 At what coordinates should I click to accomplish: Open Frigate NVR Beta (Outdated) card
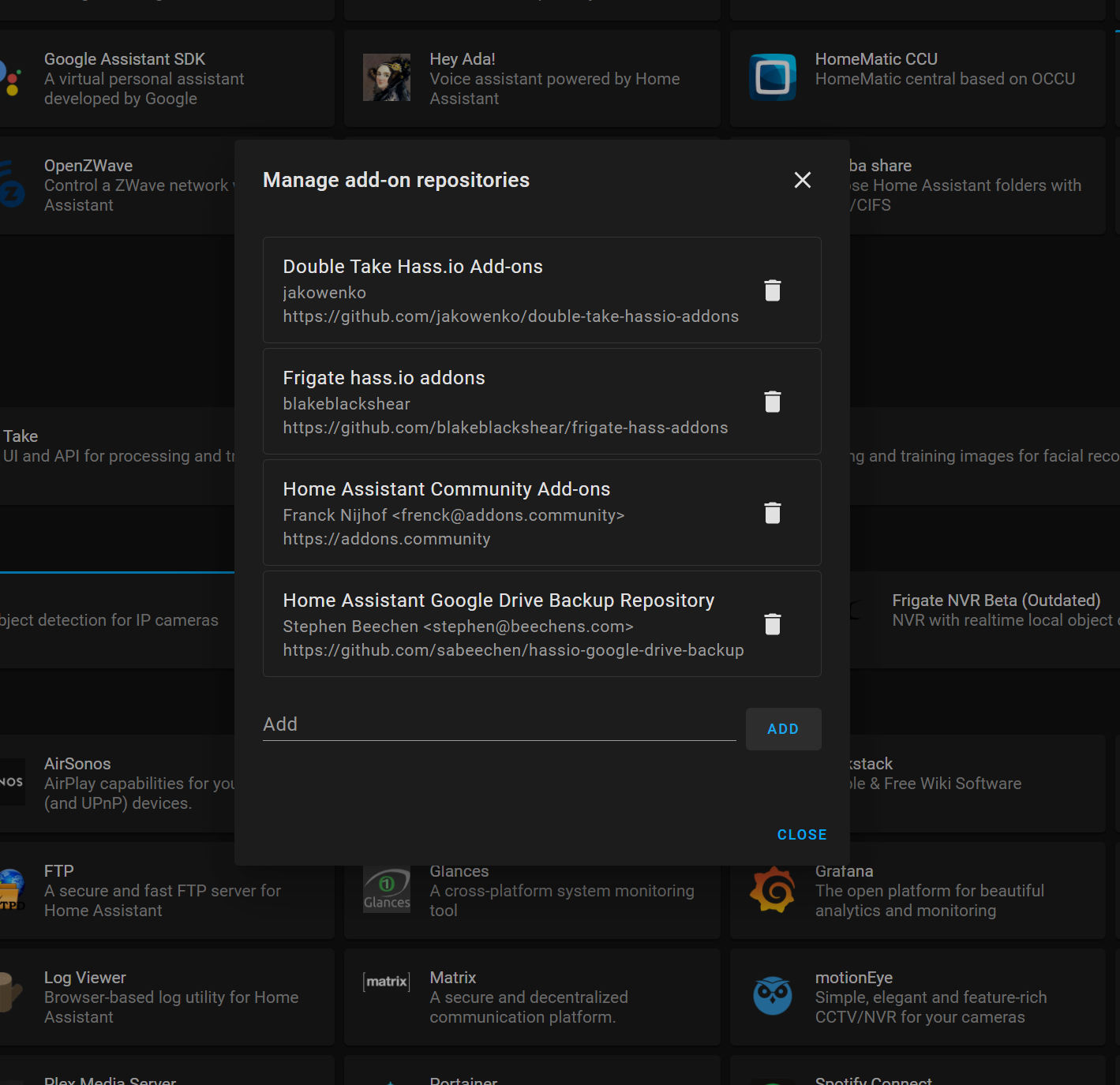click(x=985, y=620)
